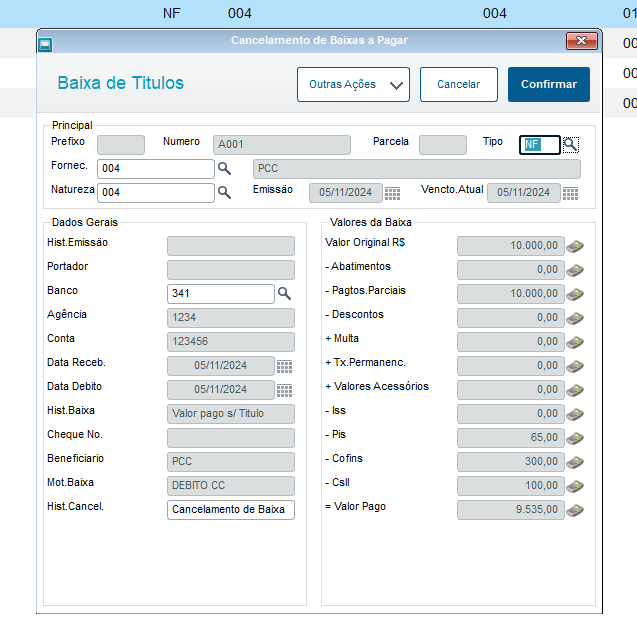Screen dimensions: 637x633
Task: Click the Hist.Emissão field
Action: coord(231,246)
